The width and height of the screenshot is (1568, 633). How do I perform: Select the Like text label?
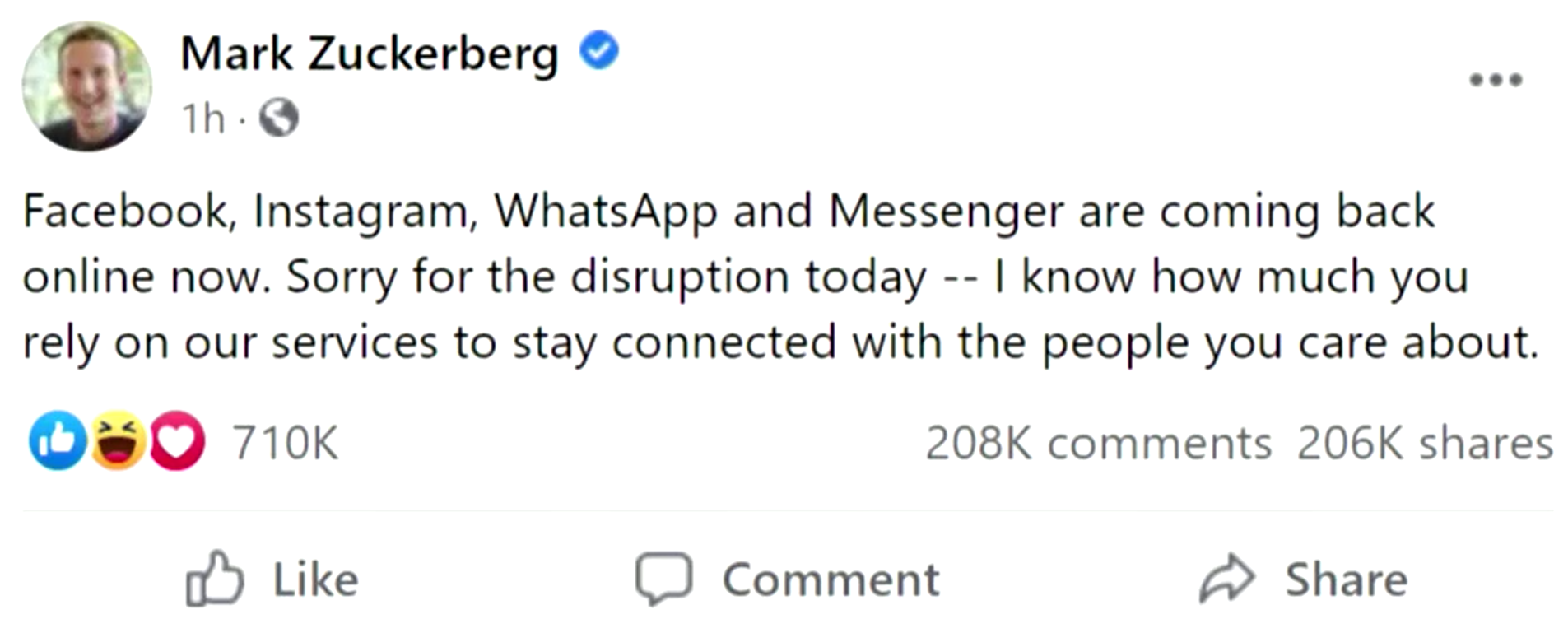[316, 579]
